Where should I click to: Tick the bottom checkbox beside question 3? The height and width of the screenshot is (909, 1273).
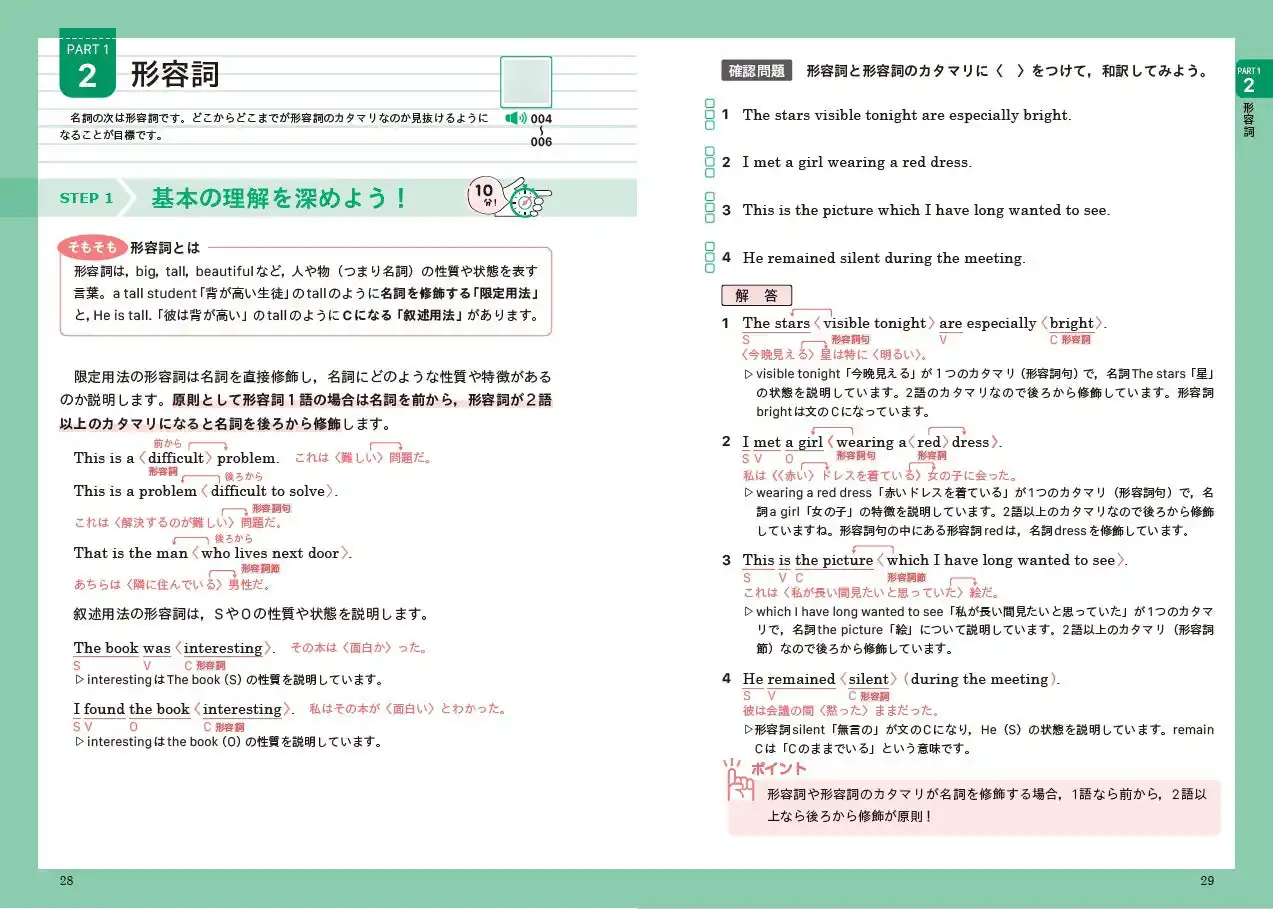click(x=710, y=220)
